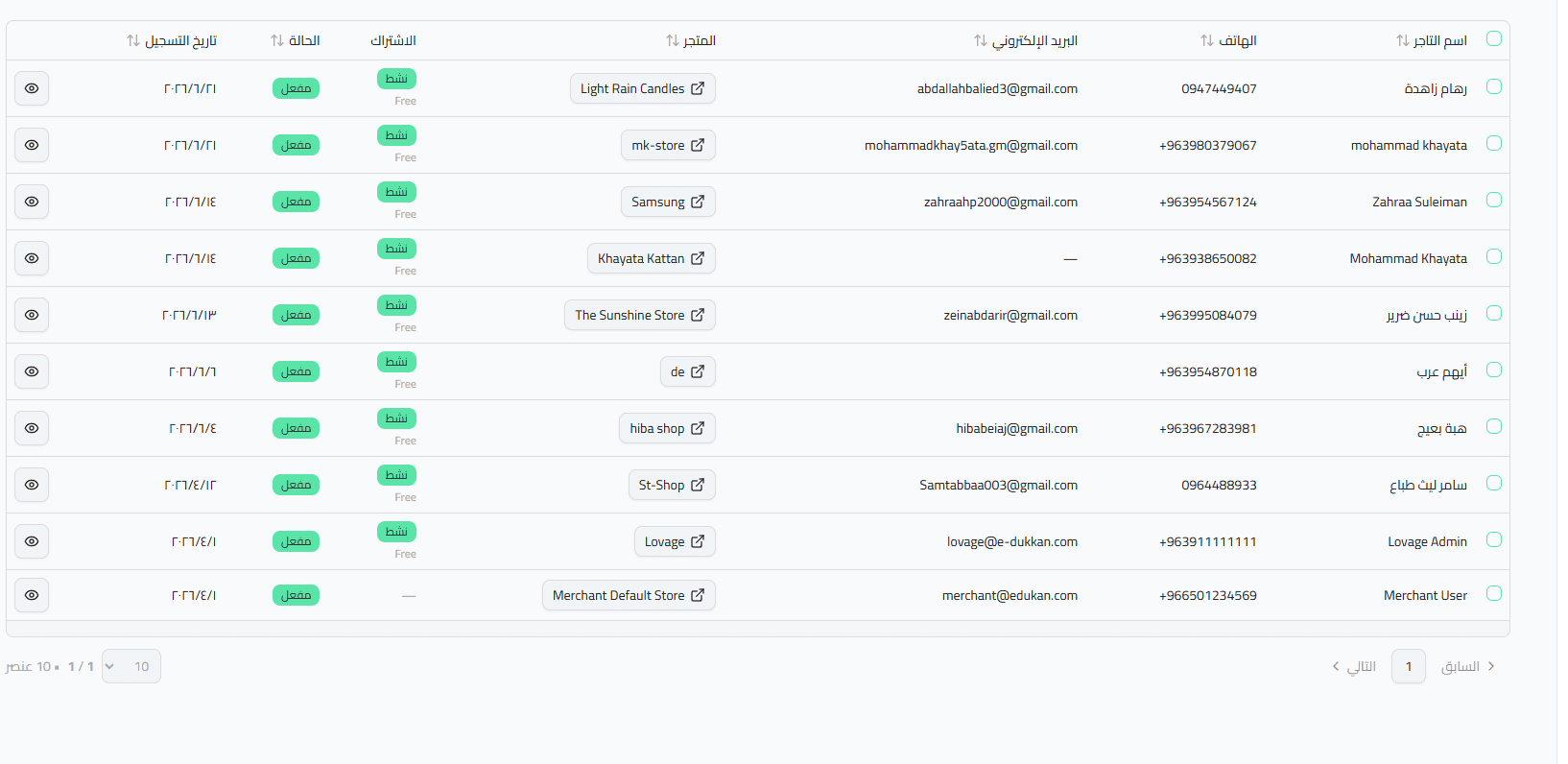Click email abdallahbalied3@gmail.com
The height and width of the screenshot is (764, 1568).
point(997,88)
